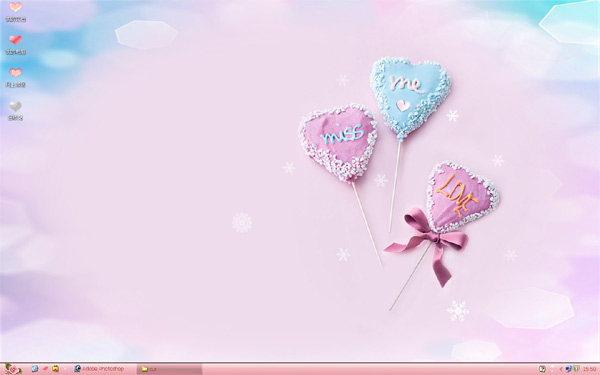This screenshot has width=600, height=375.
Task: Switch to the cur folder taskbar button
Action: click(x=170, y=369)
